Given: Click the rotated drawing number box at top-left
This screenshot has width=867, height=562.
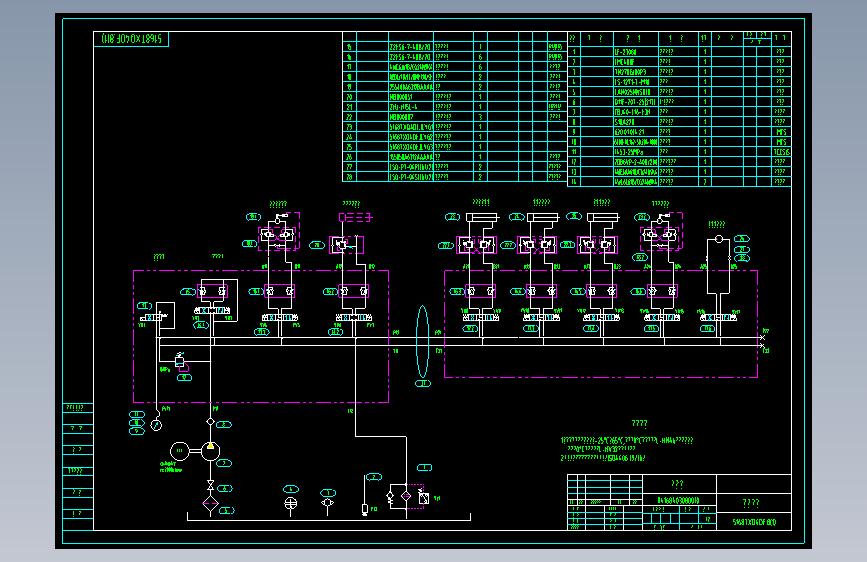Looking at the screenshot, I should coord(131,39).
